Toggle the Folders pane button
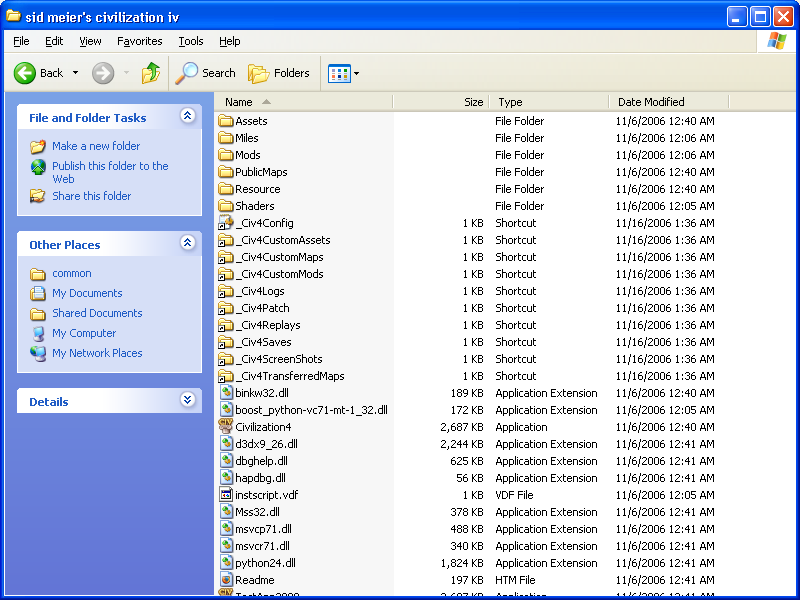Screen dimensions: 800x600 pyautogui.click(x=279, y=73)
